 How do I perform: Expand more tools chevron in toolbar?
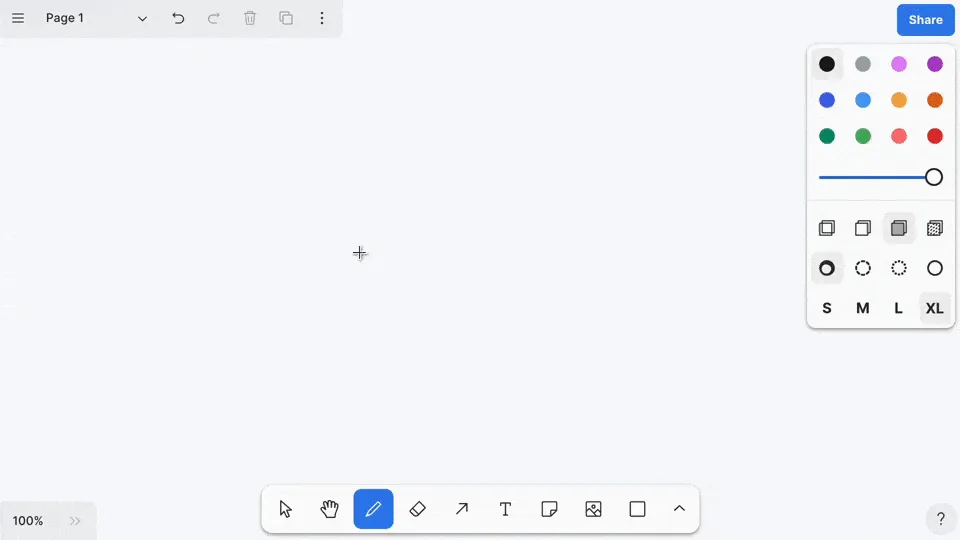(679, 509)
